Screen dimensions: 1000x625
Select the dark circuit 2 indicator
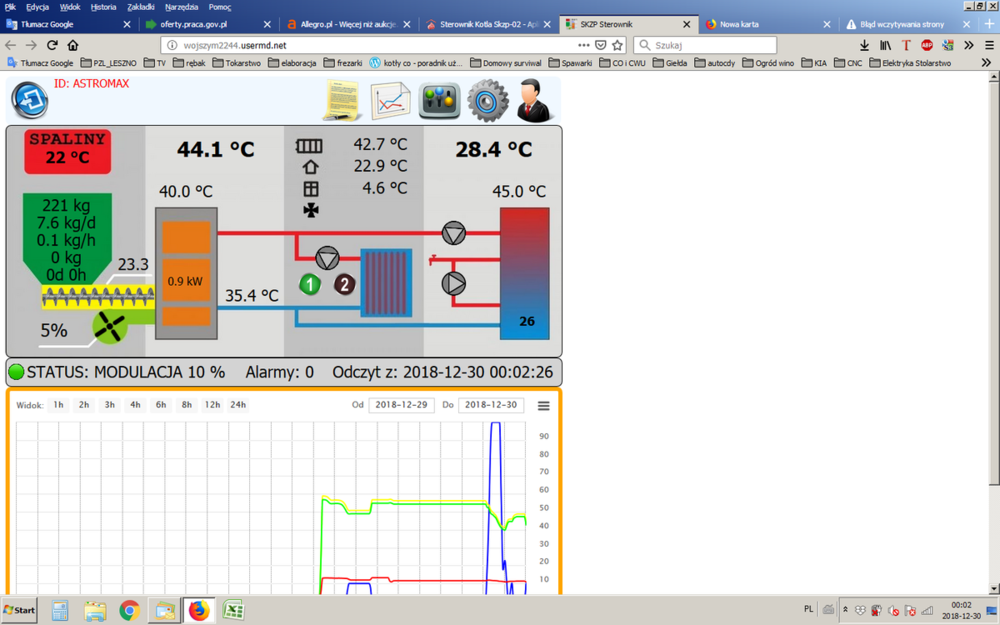coord(344,284)
